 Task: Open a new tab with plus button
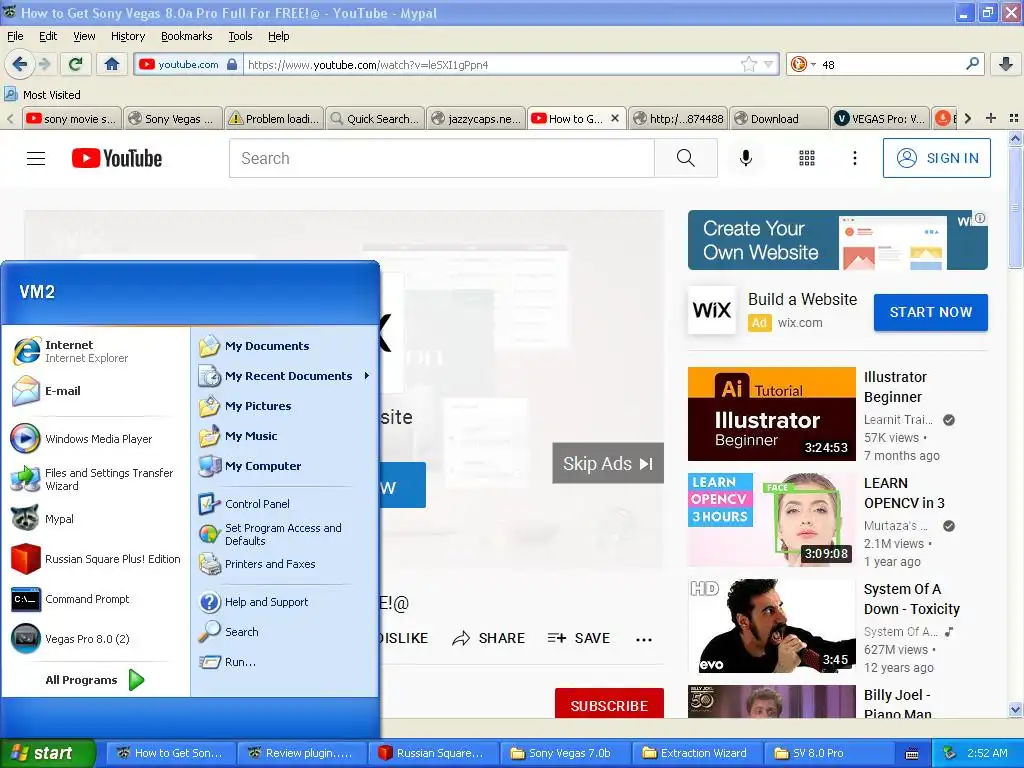pyautogui.click(x=991, y=118)
